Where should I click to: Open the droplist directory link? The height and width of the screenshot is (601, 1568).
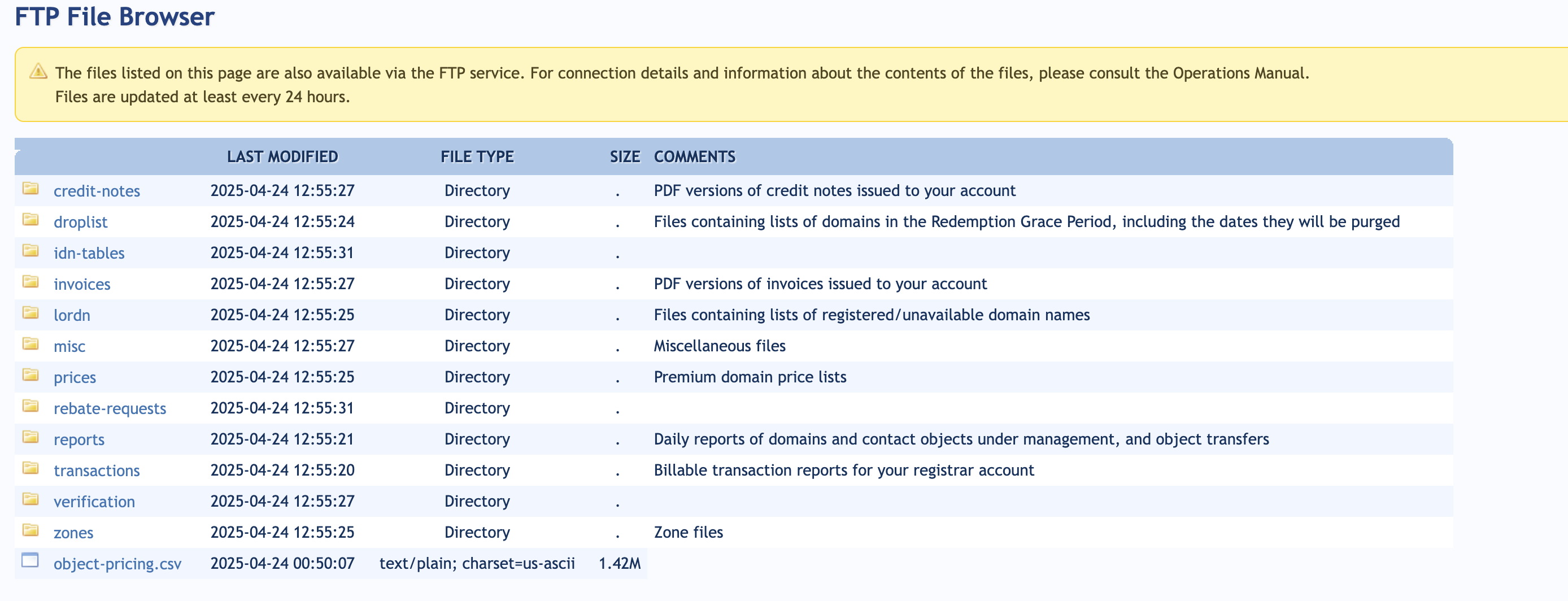pos(80,222)
